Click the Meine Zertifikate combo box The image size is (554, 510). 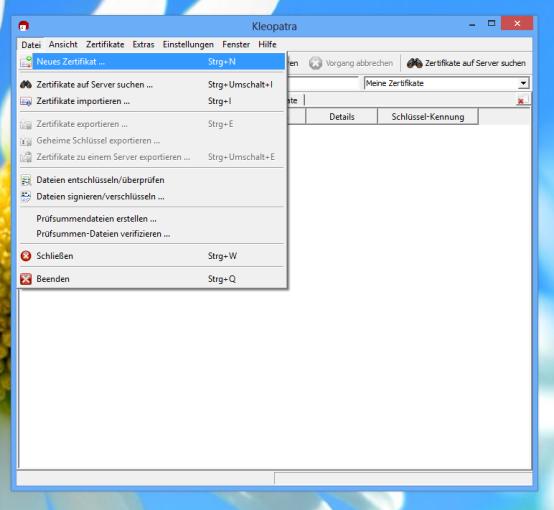447,83
